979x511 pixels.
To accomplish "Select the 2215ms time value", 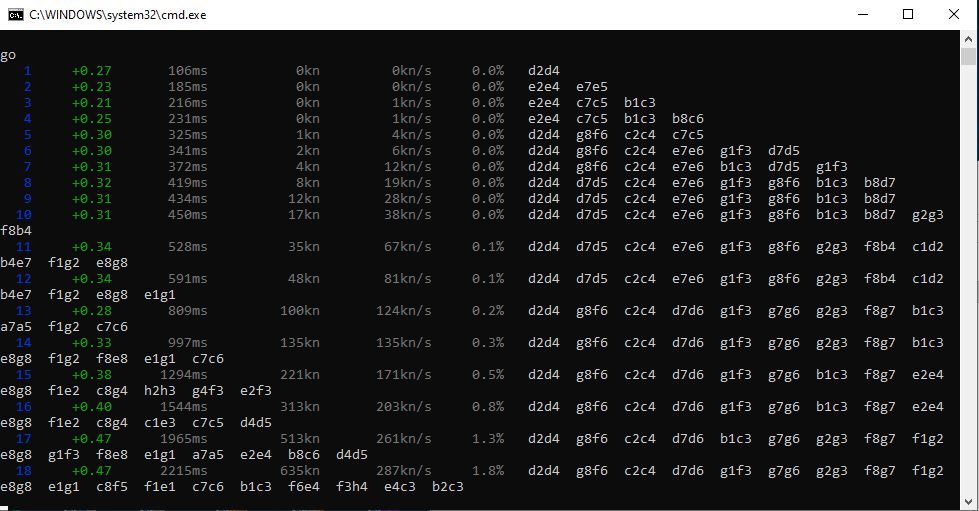I will [184, 470].
